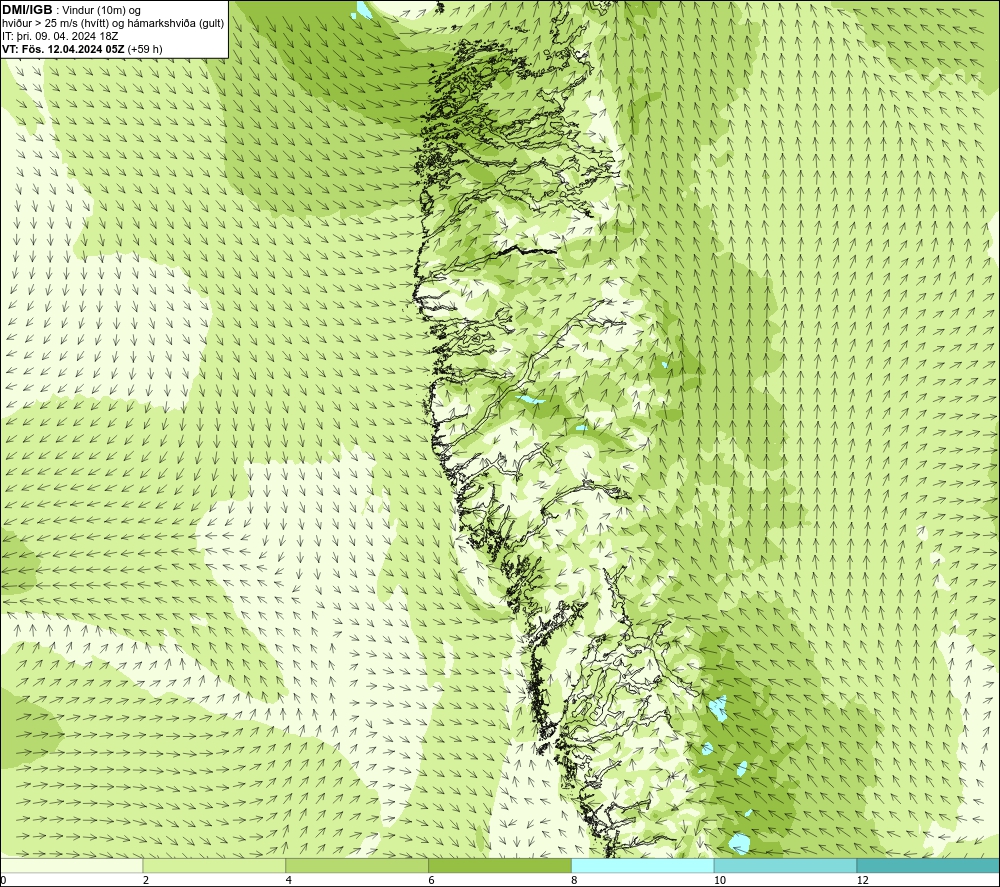Click the 6–8 m/s dark green band

(x=500, y=865)
